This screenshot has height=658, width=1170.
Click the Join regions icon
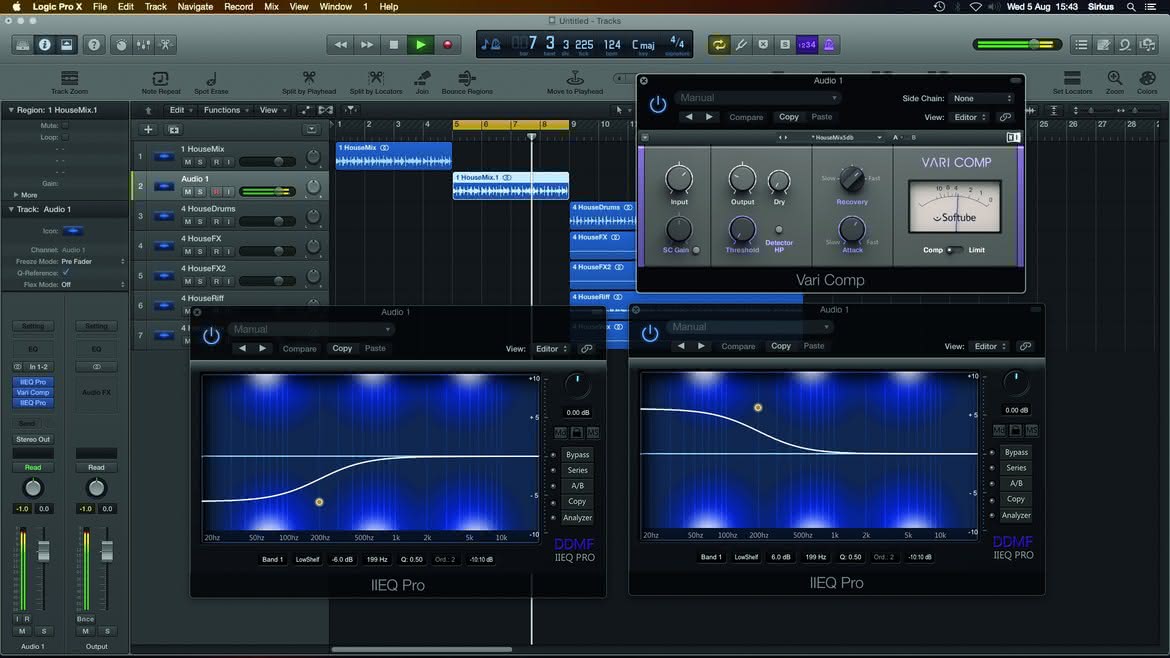tap(422, 82)
